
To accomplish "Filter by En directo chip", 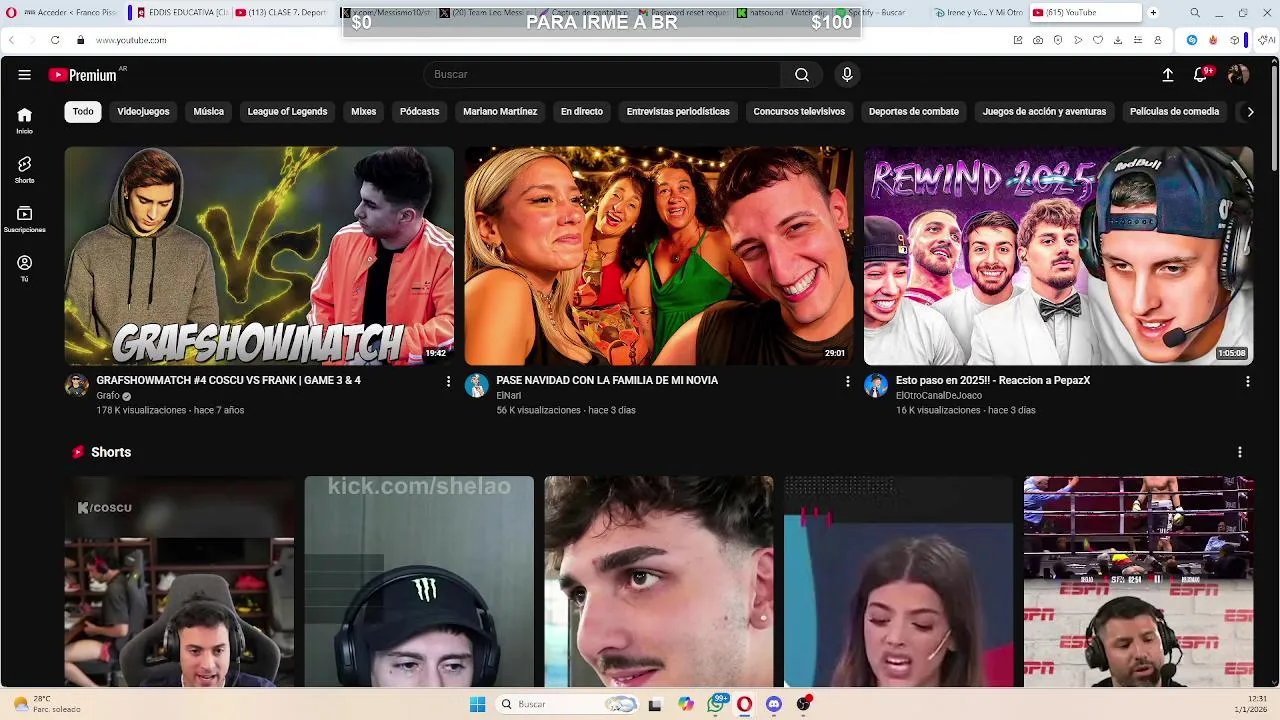I will (582, 112).
